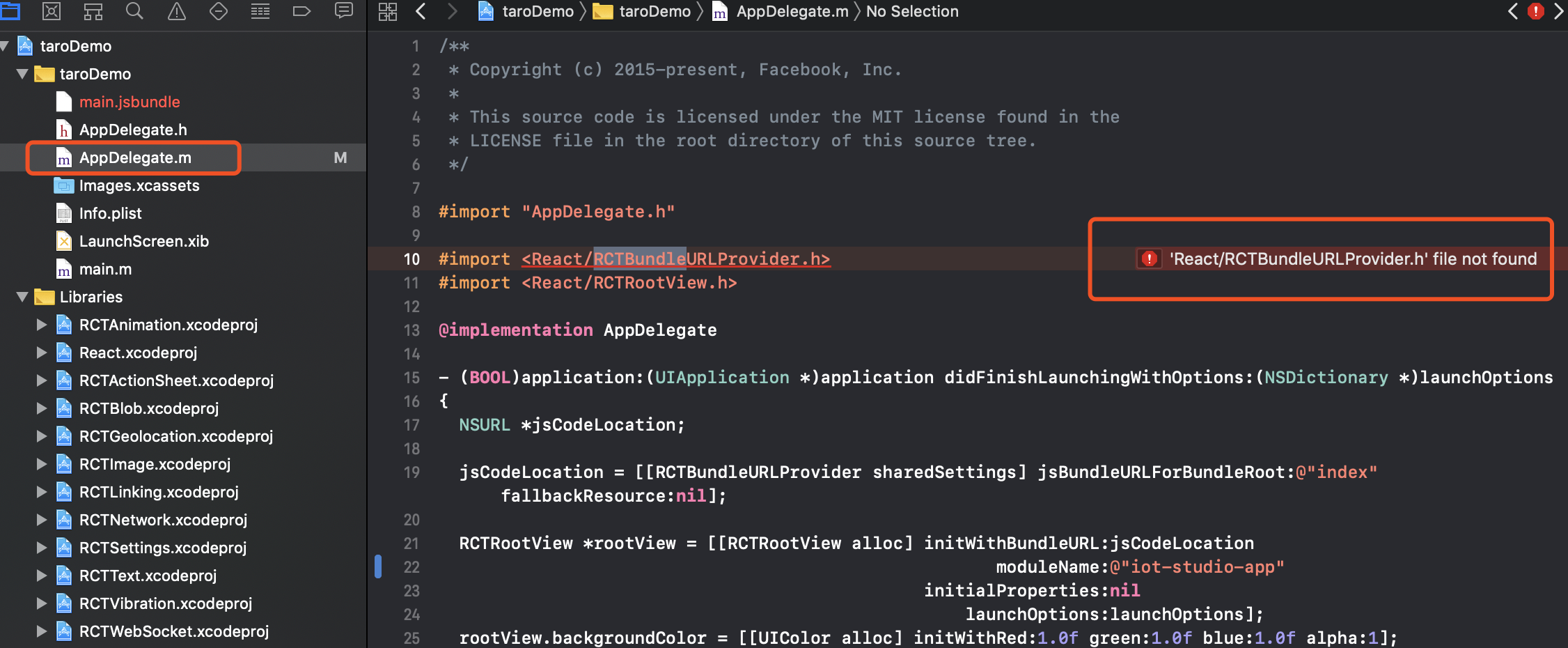This screenshot has width=1568, height=648.
Task: Go back using the left navigation arrow
Action: pyautogui.click(x=421, y=11)
